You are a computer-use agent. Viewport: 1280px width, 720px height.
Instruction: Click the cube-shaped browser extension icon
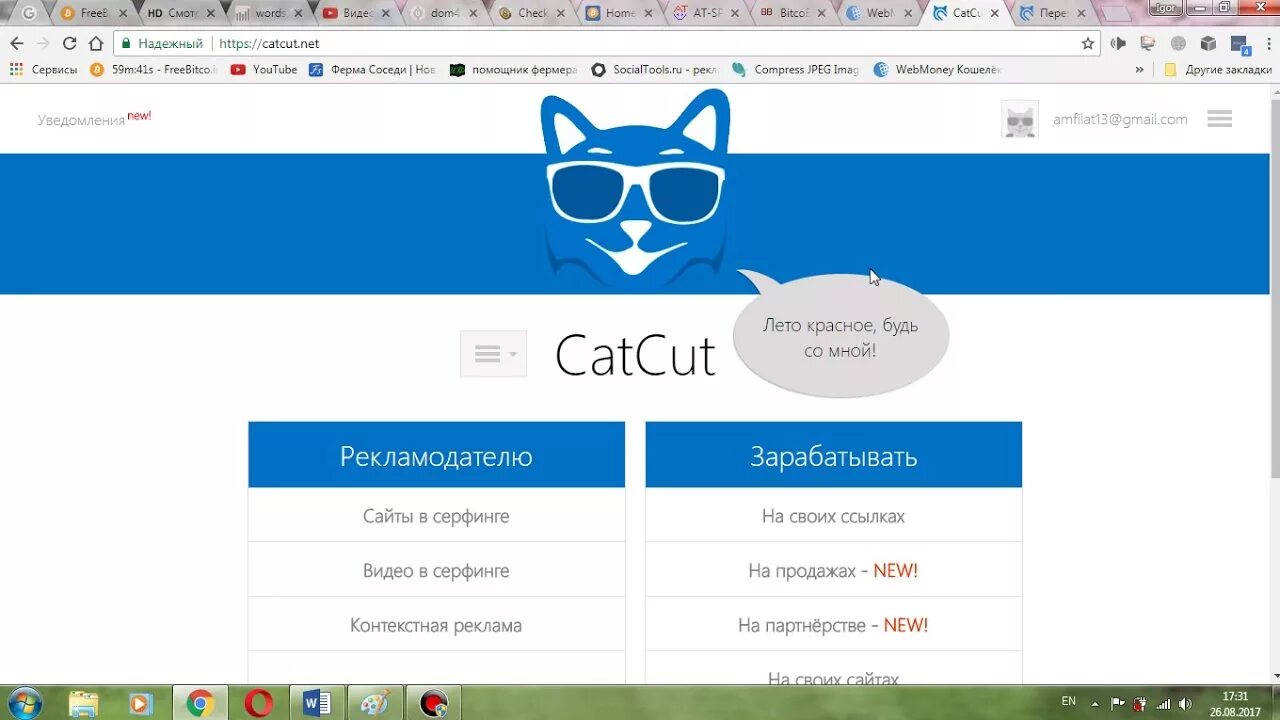(x=1208, y=44)
